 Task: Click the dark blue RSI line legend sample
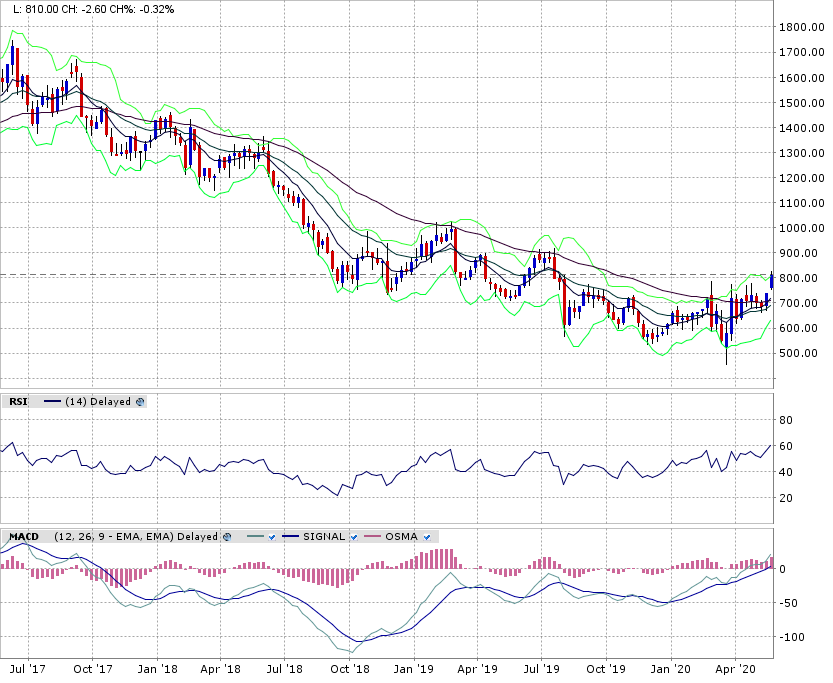[x=52, y=401]
